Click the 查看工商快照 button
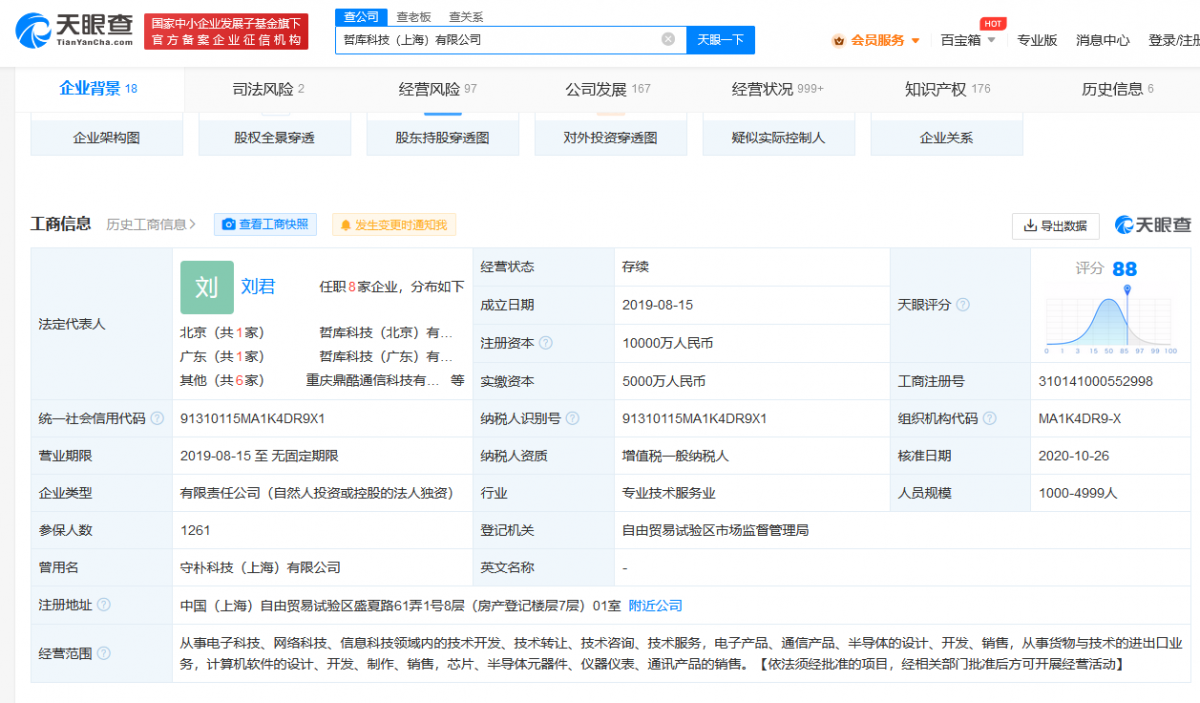 tap(265, 225)
